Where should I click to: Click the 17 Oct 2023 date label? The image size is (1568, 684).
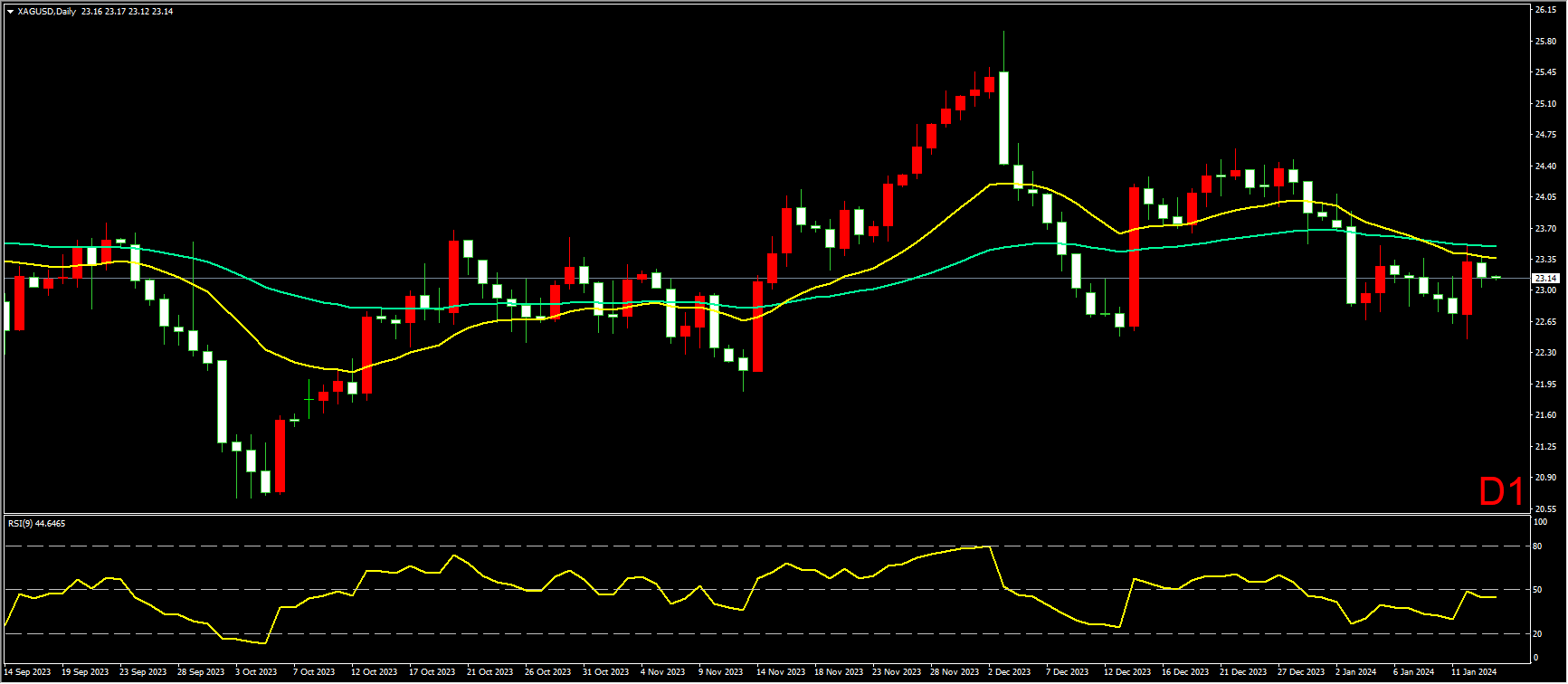432,672
